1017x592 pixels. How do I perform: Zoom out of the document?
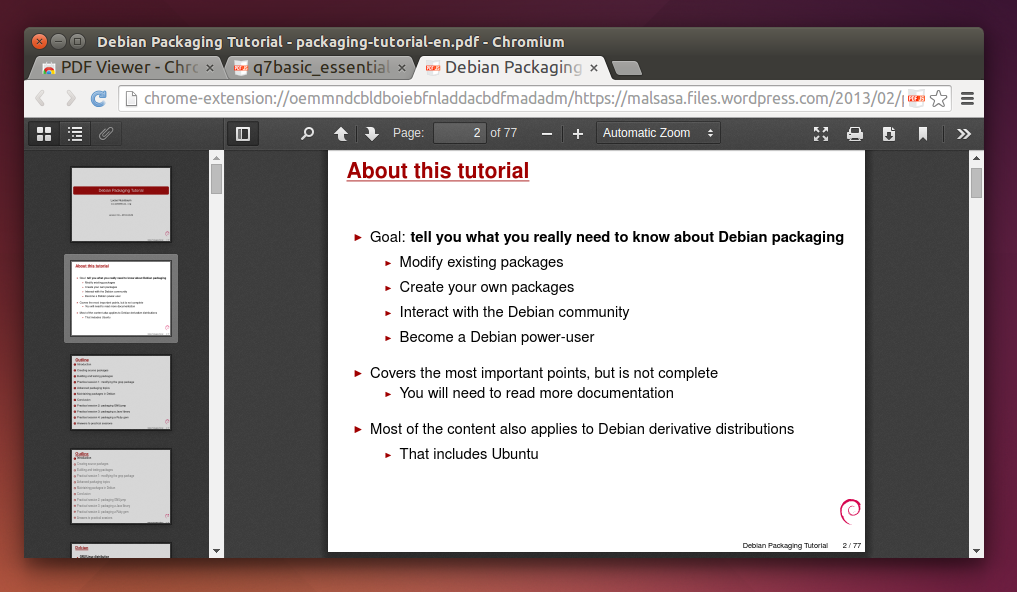[546, 132]
